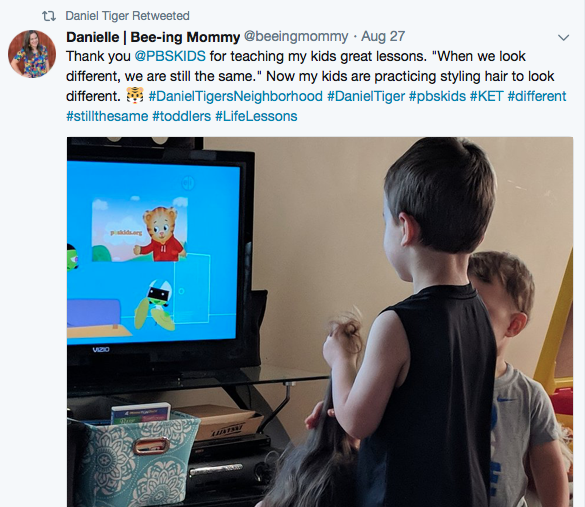Open the #KET hashtag

pos(487,96)
